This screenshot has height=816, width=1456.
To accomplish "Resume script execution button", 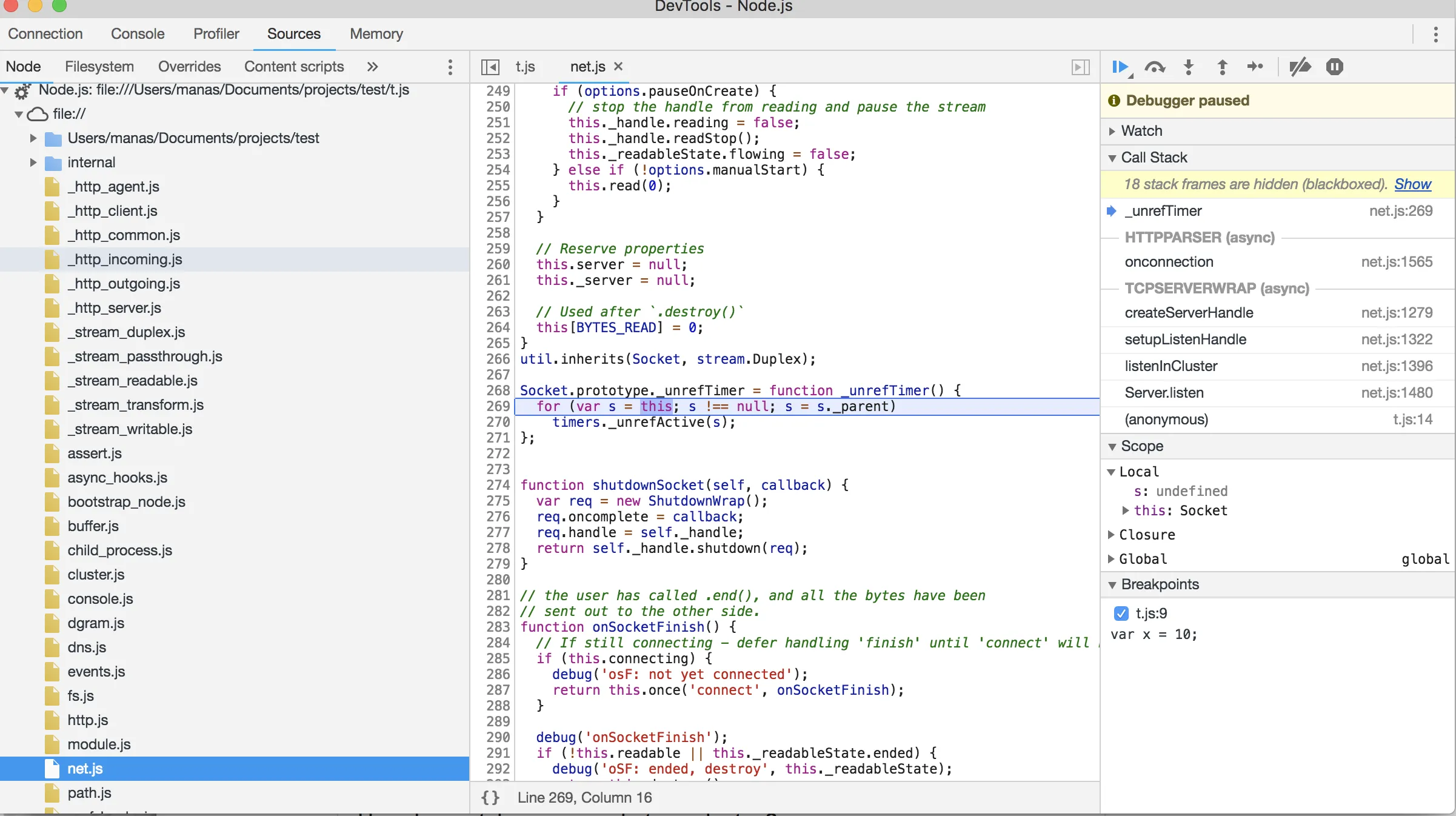I will 1120,67.
